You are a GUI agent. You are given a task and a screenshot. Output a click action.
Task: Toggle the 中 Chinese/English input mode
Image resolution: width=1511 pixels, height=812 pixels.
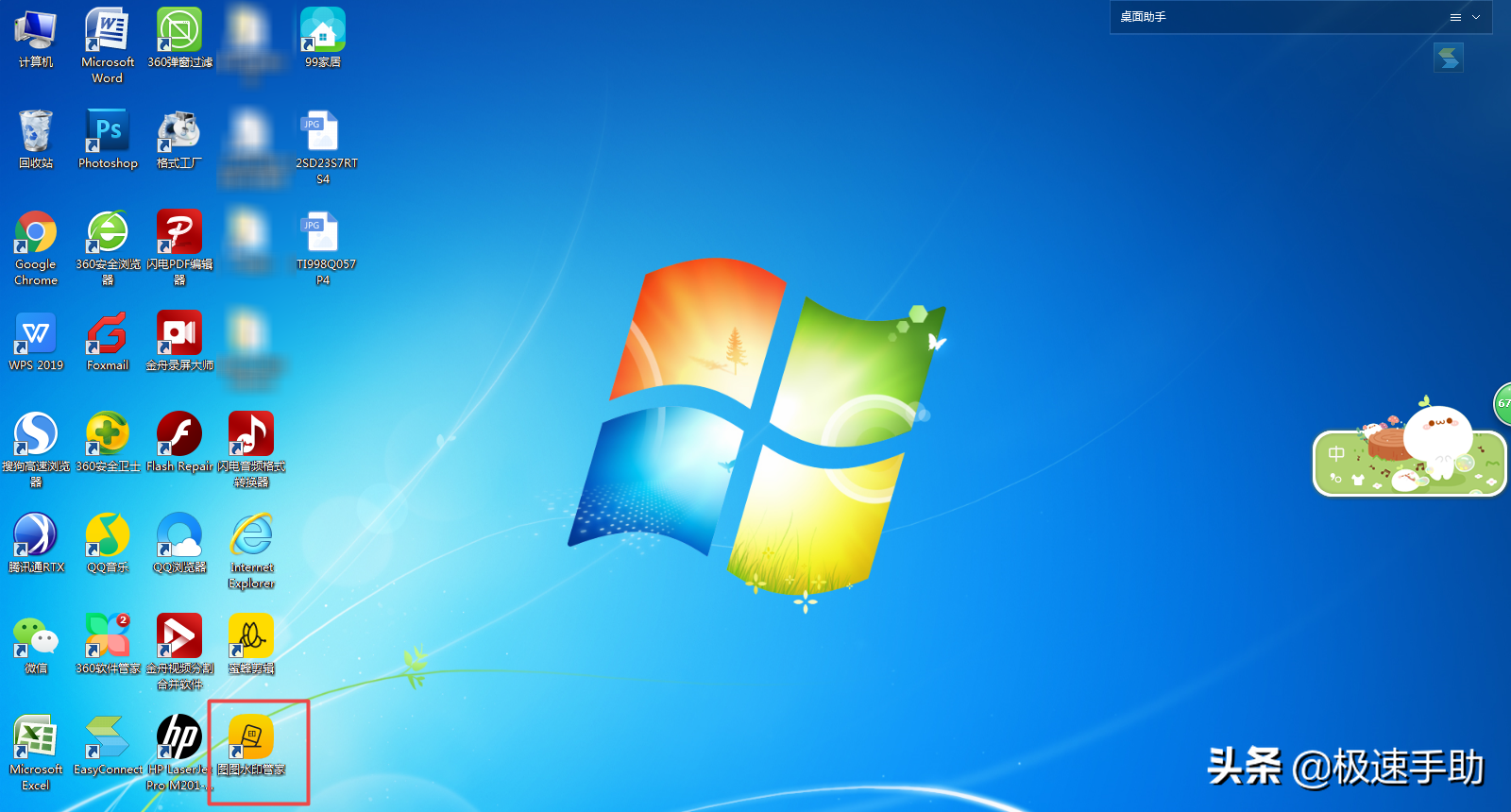coord(1336,454)
